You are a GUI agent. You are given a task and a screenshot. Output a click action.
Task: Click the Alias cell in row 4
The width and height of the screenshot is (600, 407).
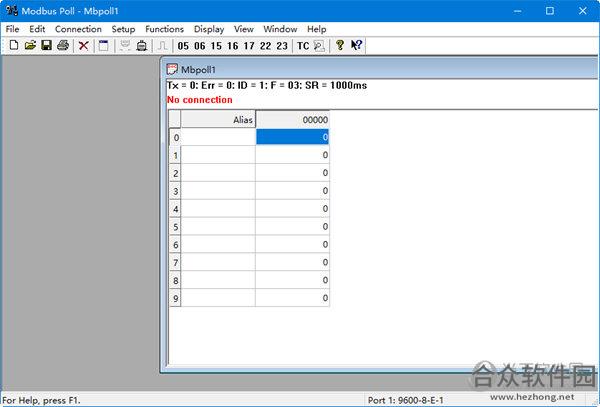pos(218,208)
